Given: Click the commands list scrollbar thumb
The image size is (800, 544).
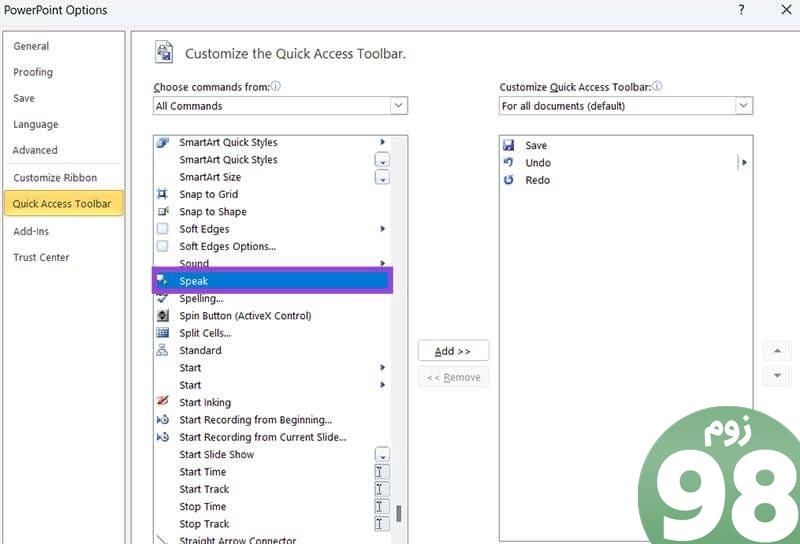Looking at the screenshot, I should 398,513.
